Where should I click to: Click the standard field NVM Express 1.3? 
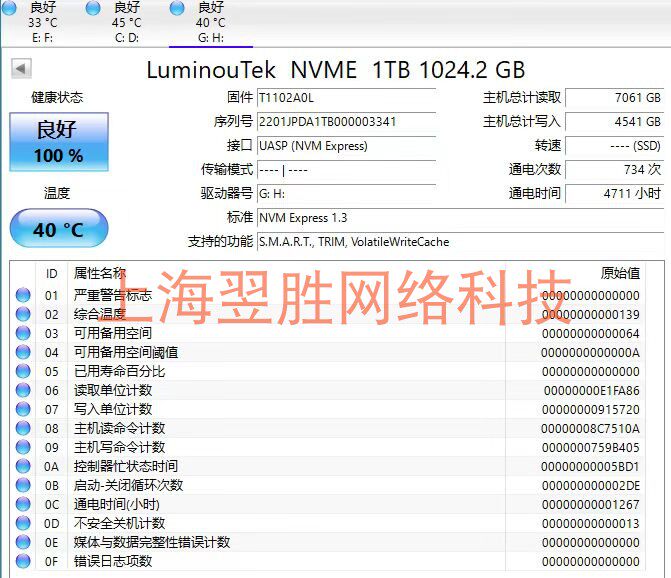[x=460, y=218]
